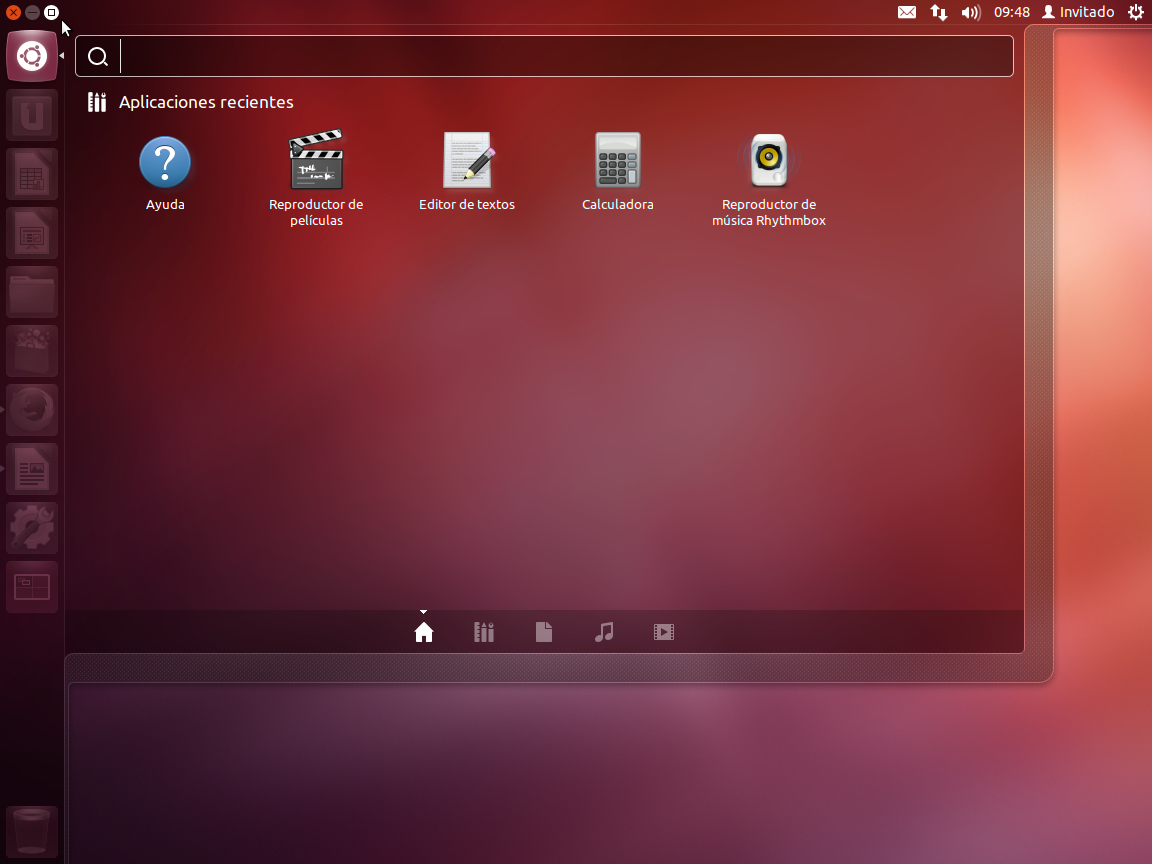Click the Ubuntu Dash home button
This screenshot has width=1152, height=864.
click(x=32, y=56)
